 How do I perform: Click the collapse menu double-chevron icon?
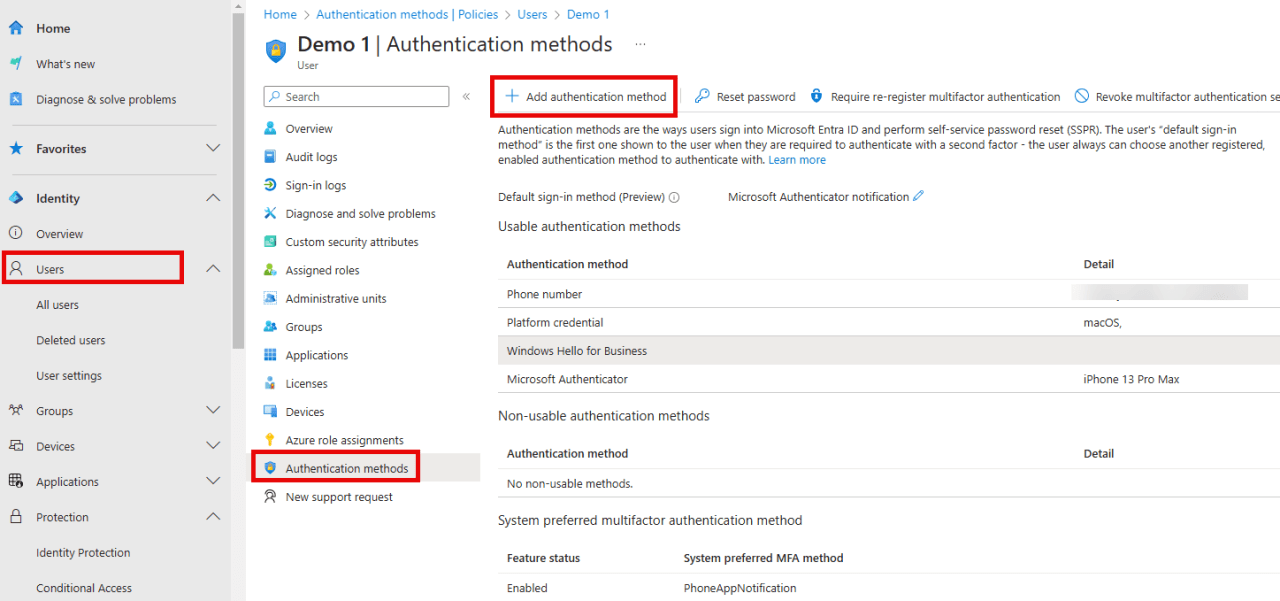click(466, 97)
